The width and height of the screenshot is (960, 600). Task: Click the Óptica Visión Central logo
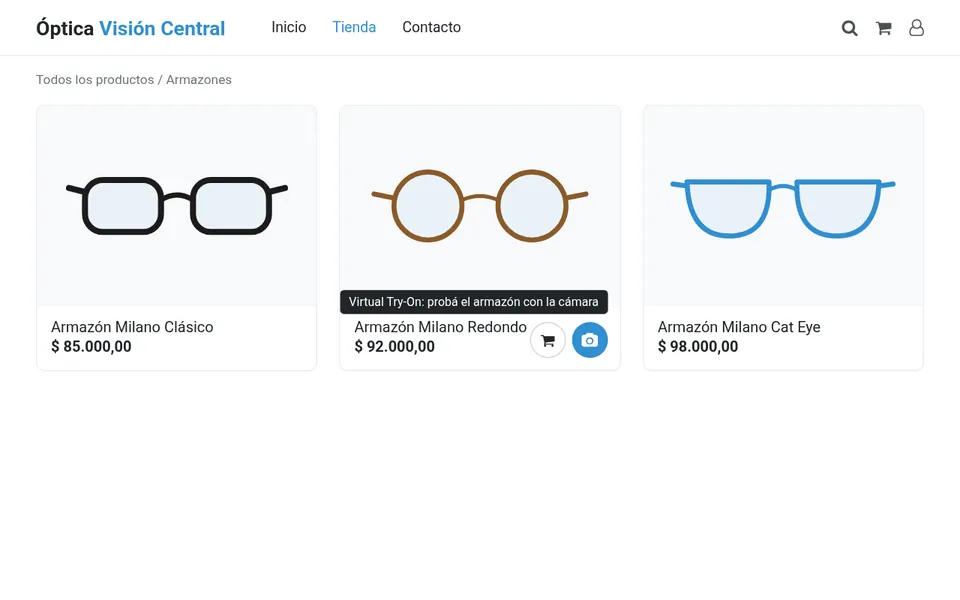click(x=130, y=28)
